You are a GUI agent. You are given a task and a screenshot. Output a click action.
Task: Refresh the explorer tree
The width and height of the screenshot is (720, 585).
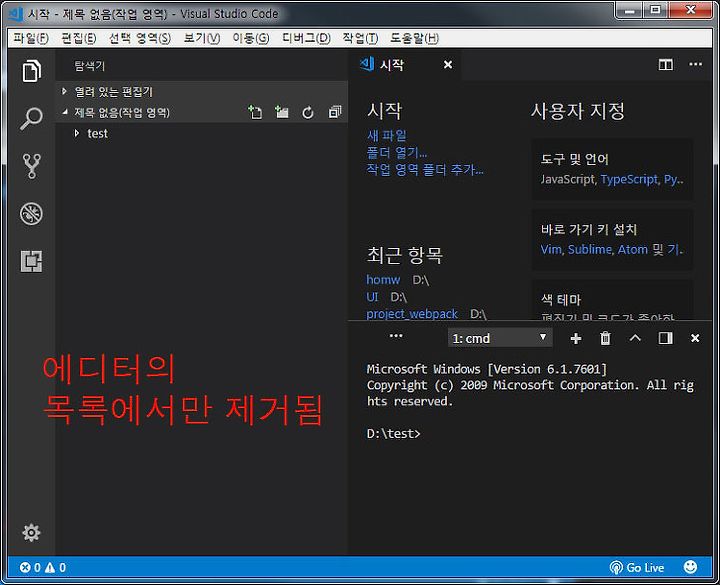tap(308, 112)
